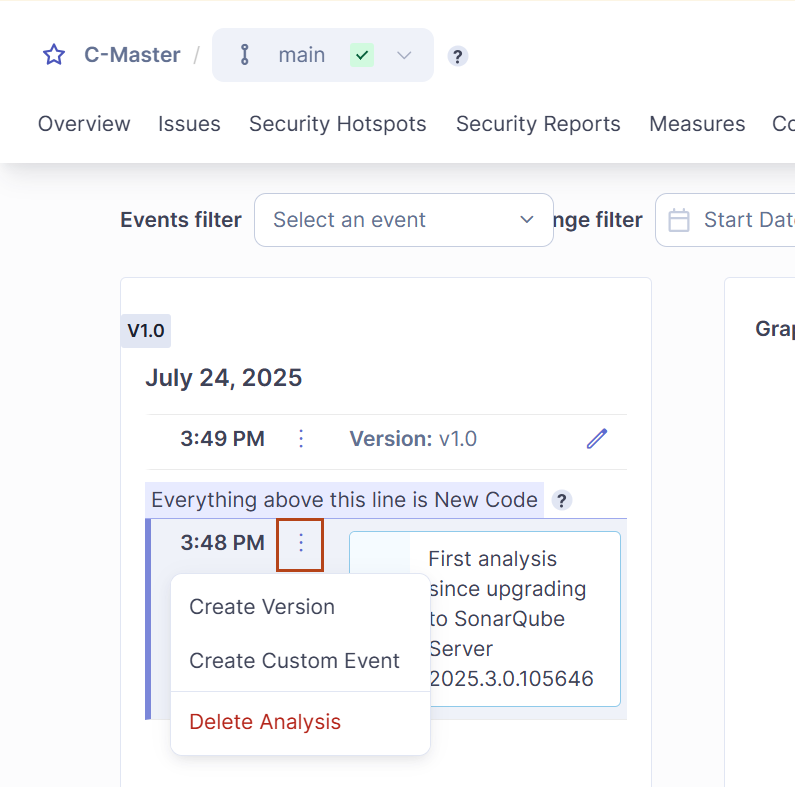Open the 3:49 PM analysis kebab menu
The width and height of the screenshot is (795, 787).
pos(301,438)
